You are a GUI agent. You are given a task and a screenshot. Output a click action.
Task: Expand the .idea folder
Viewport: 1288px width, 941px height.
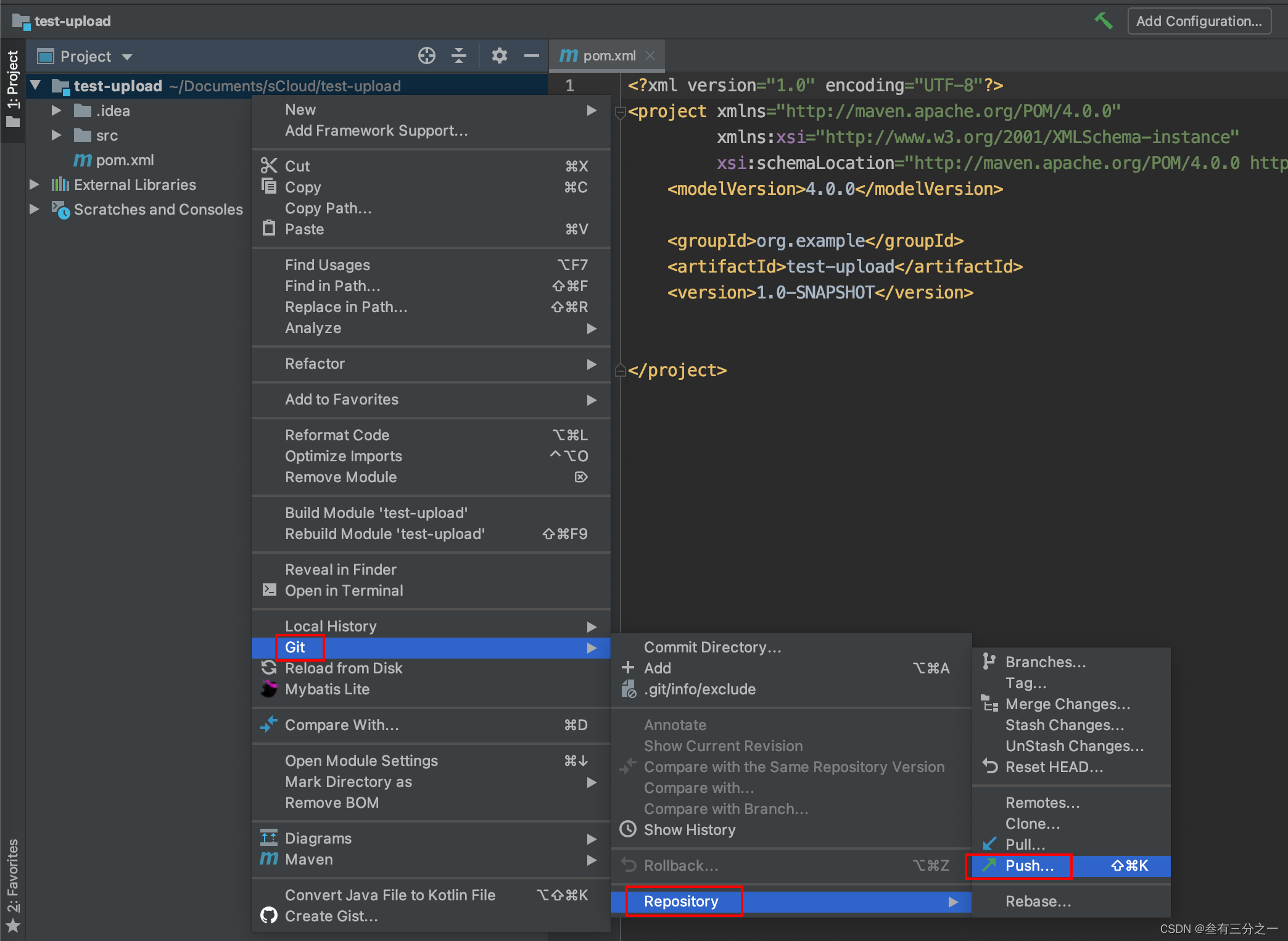point(56,111)
